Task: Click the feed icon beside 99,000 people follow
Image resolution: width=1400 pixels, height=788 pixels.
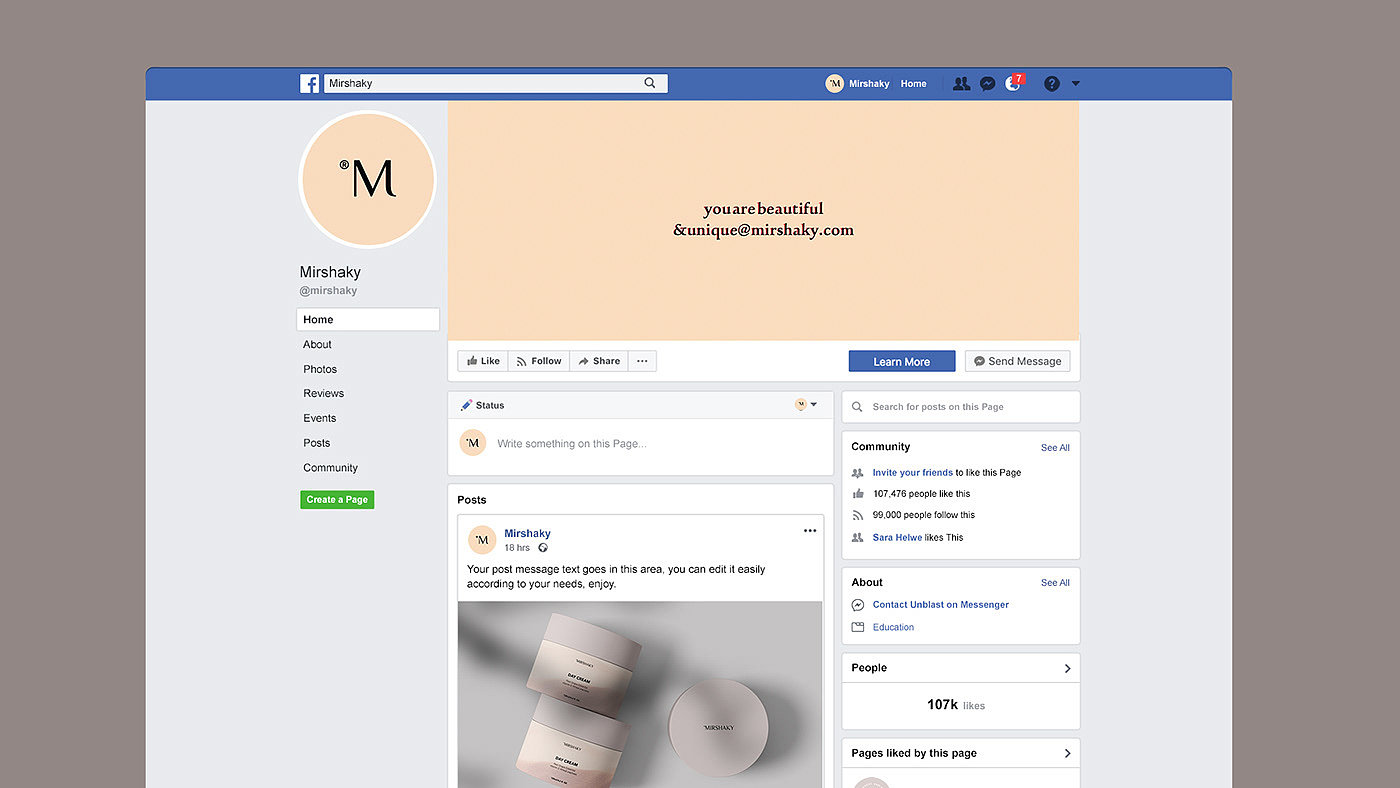Action: click(x=857, y=515)
